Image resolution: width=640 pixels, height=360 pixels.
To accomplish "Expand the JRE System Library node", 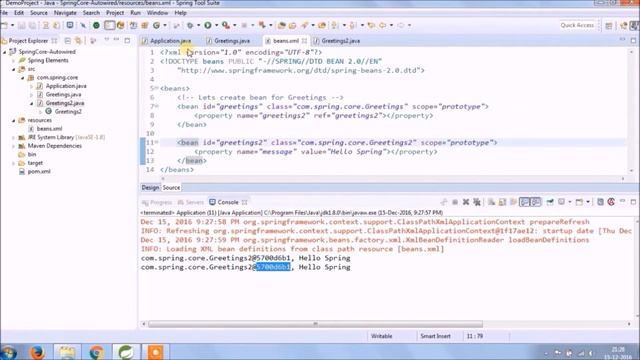I will coord(14,138).
